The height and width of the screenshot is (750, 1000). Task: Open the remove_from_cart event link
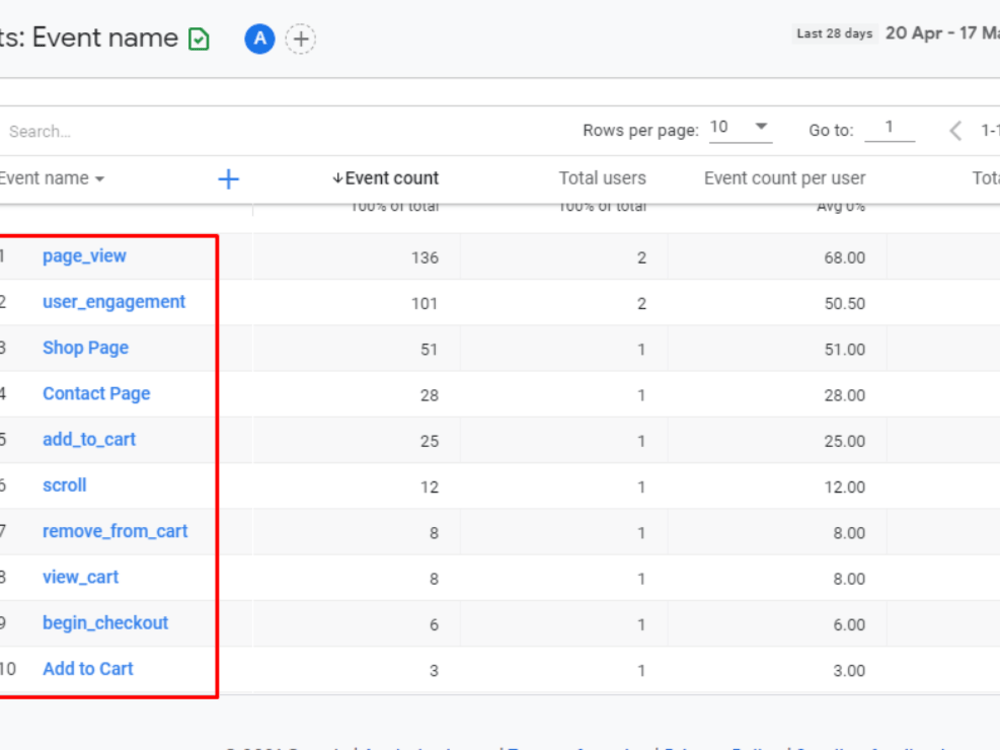[115, 531]
